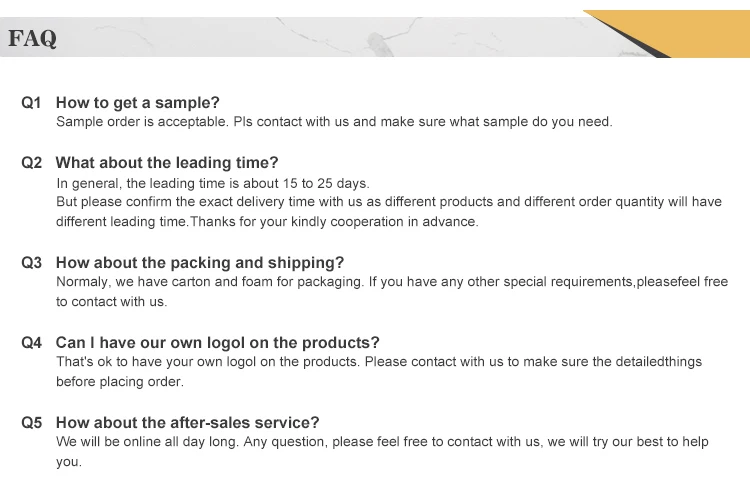Click the '15 to 25 days' answer line
The image size is (750, 497).
pos(213,183)
